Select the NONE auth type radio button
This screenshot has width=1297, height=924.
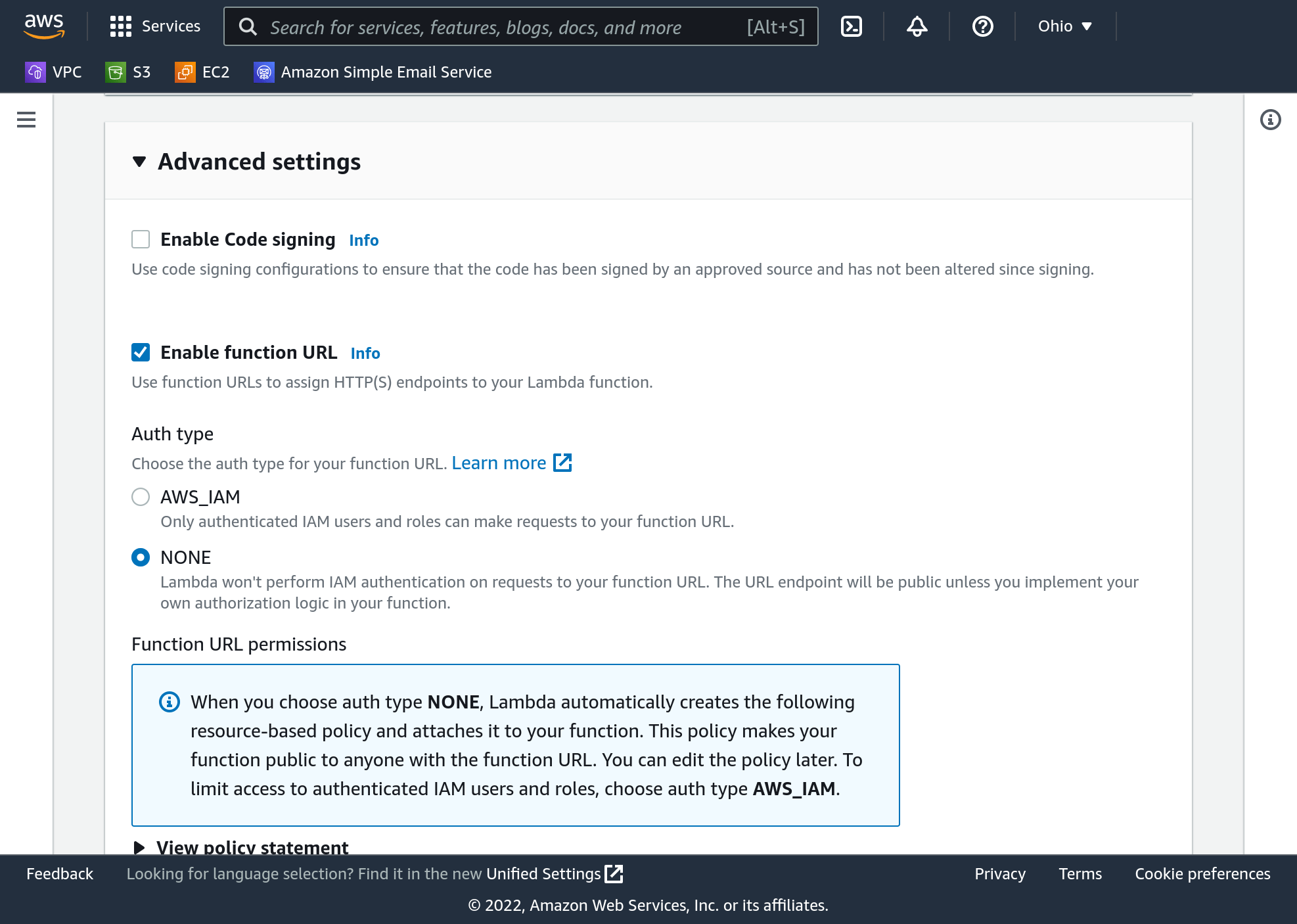[141, 557]
